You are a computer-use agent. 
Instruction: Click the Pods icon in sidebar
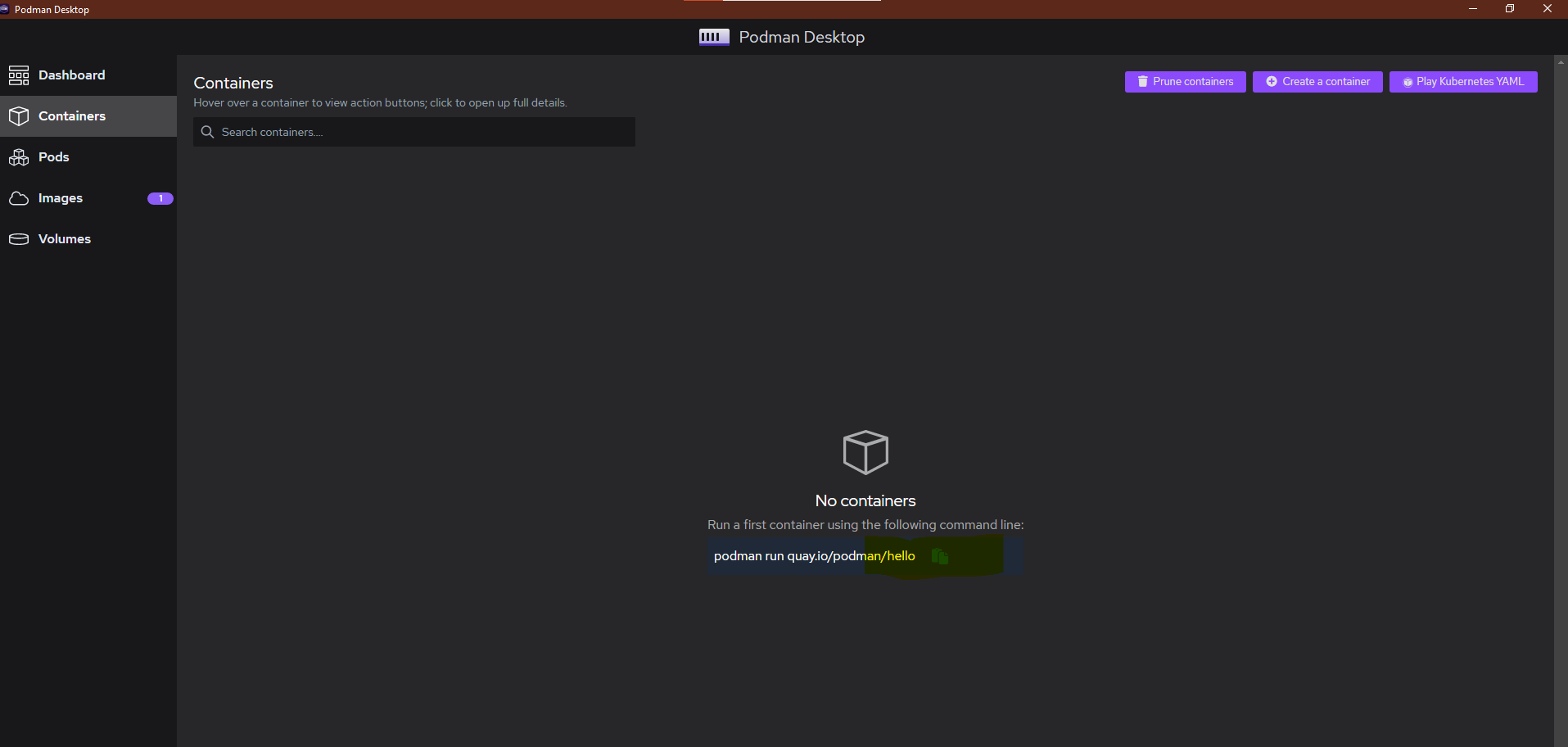(x=20, y=156)
